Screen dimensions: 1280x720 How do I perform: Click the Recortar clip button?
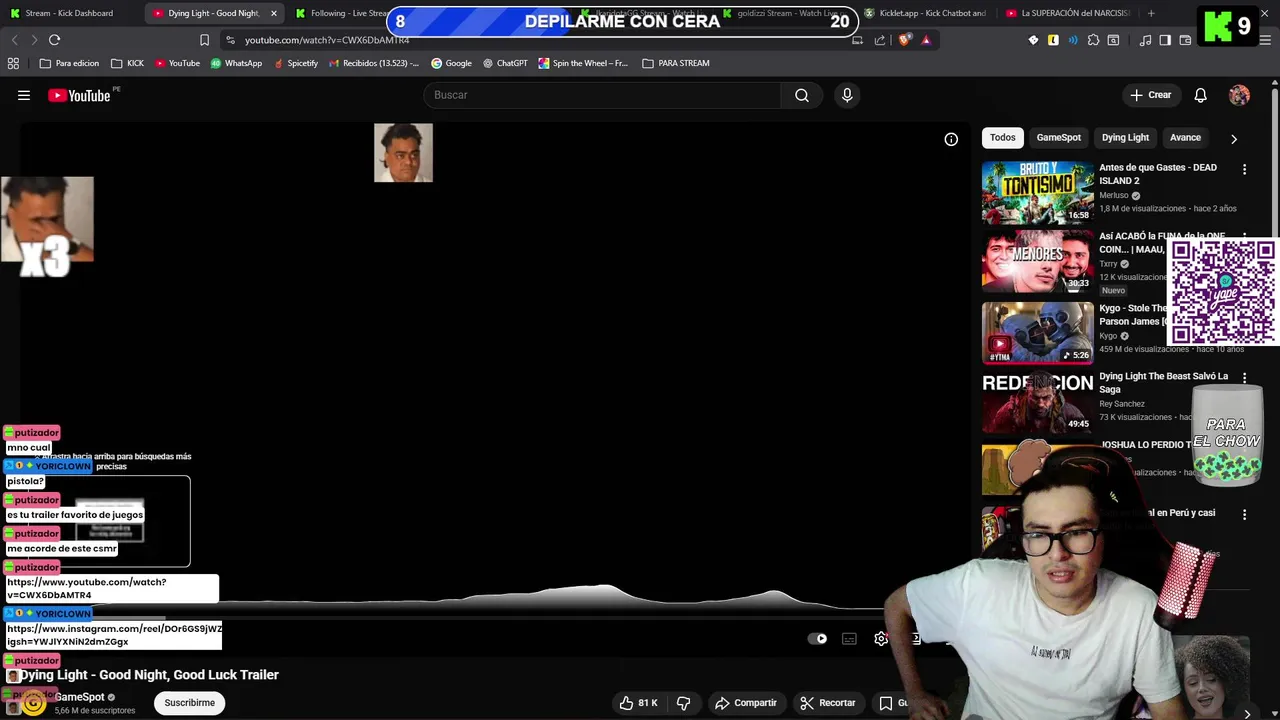click(x=827, y=703)
